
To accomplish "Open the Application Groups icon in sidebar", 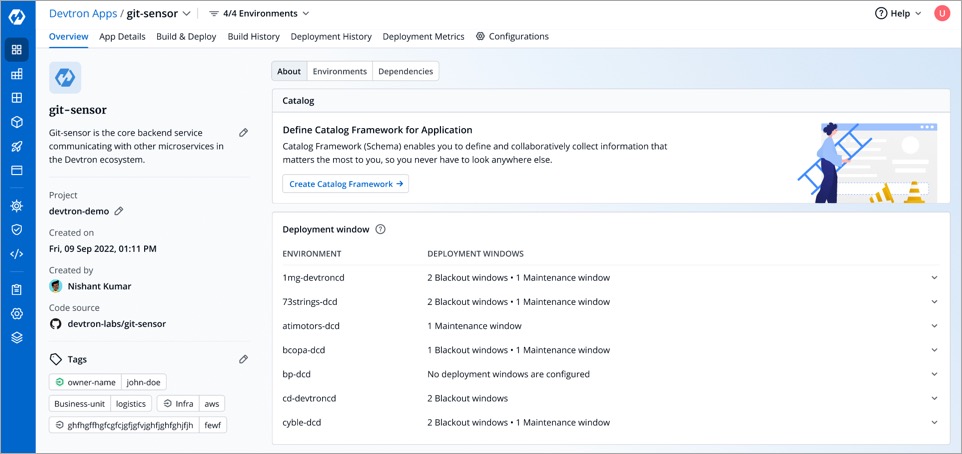I will click(x=17, y=74).
